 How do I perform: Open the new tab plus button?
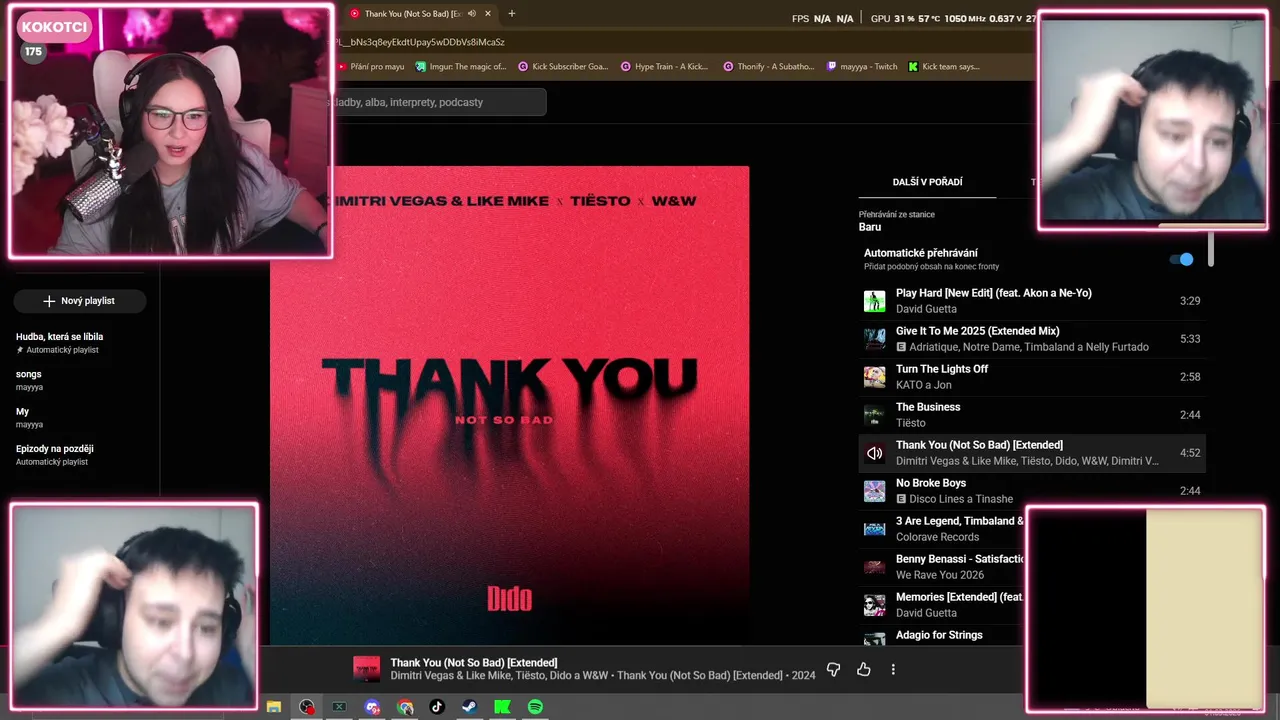512,13
